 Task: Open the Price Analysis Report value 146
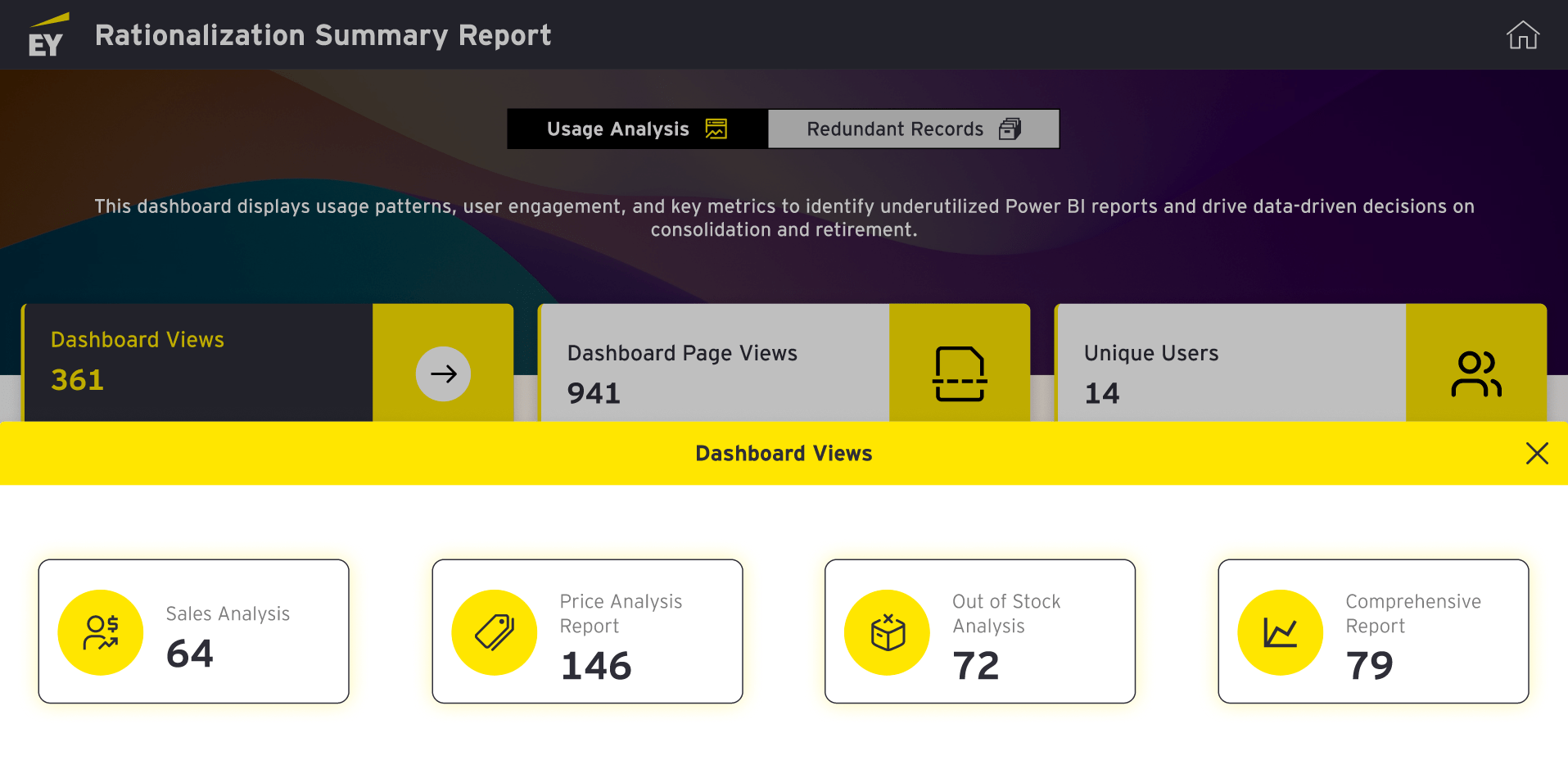[596, 666]
